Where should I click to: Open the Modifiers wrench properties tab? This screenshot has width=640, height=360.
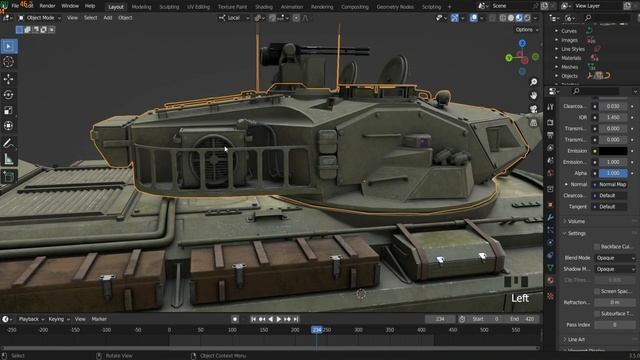[x=550, y=217]
